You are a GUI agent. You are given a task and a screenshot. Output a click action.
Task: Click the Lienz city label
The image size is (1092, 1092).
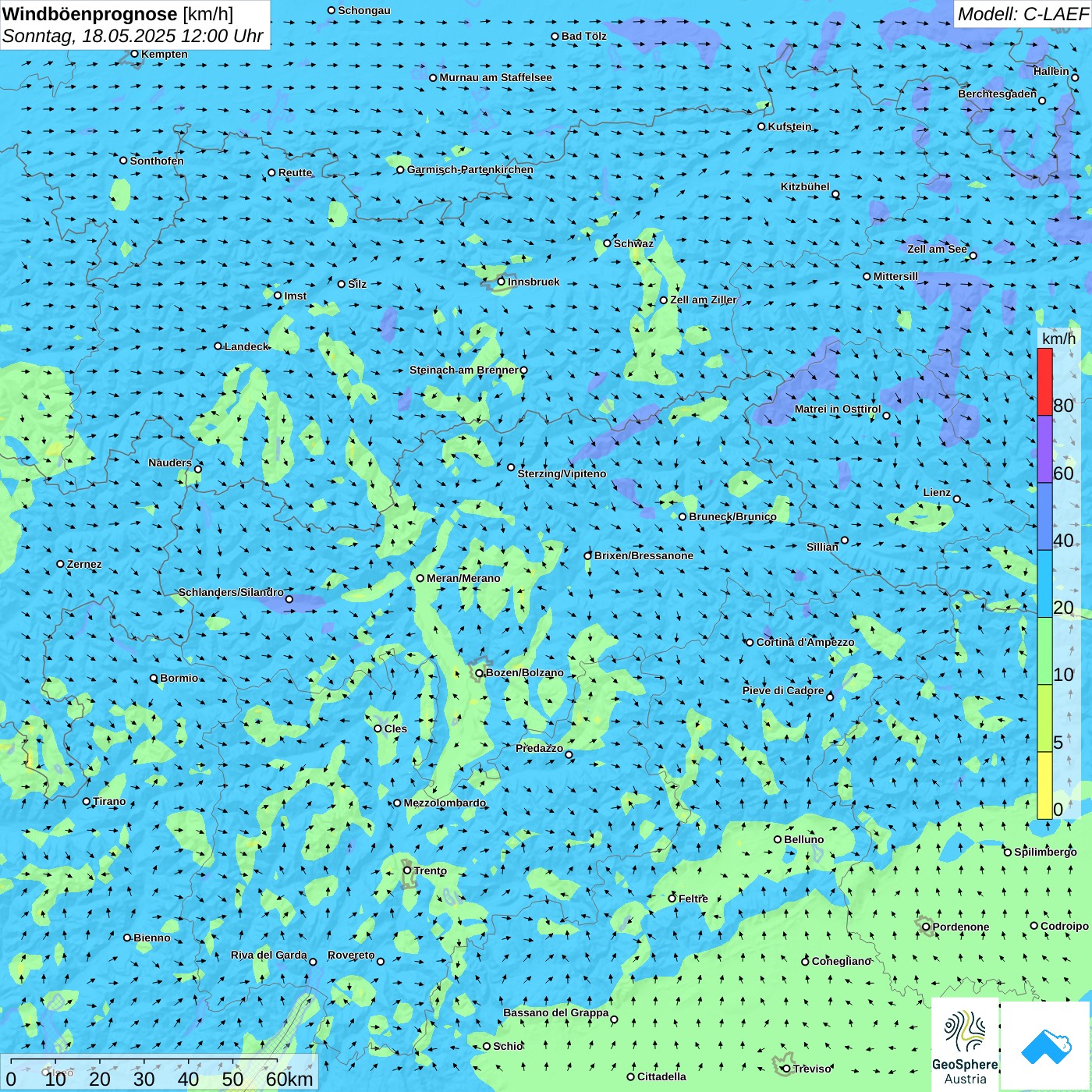(937, 492)
